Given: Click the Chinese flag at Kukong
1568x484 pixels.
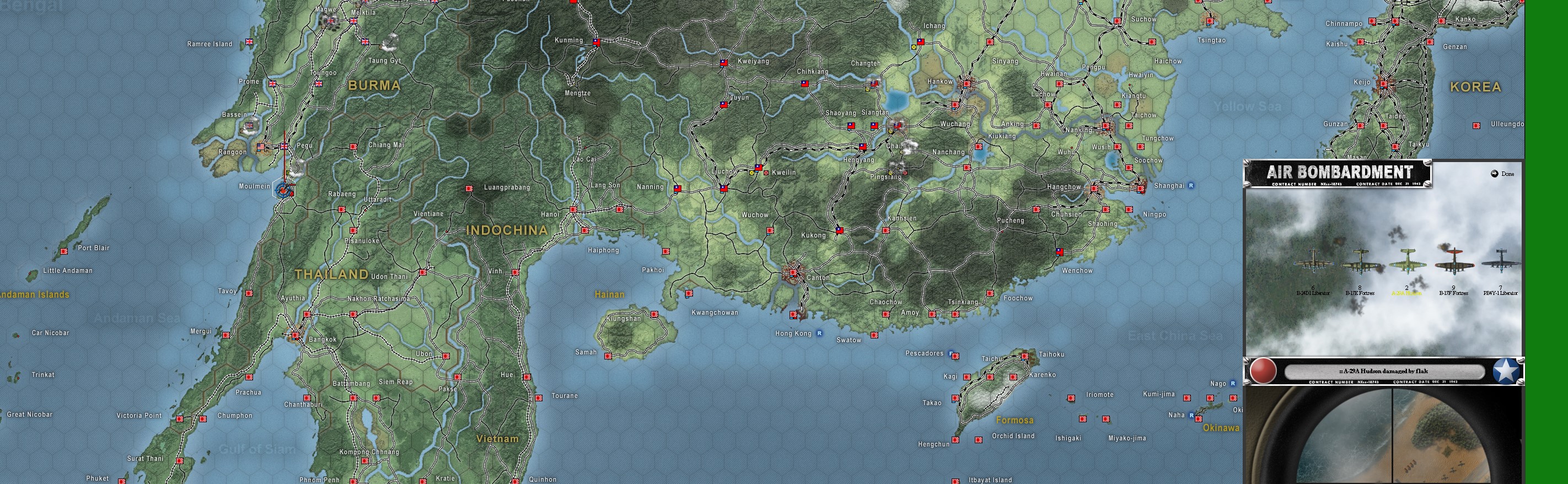Looking at the screenshot, I should click(x=839, y=230).
